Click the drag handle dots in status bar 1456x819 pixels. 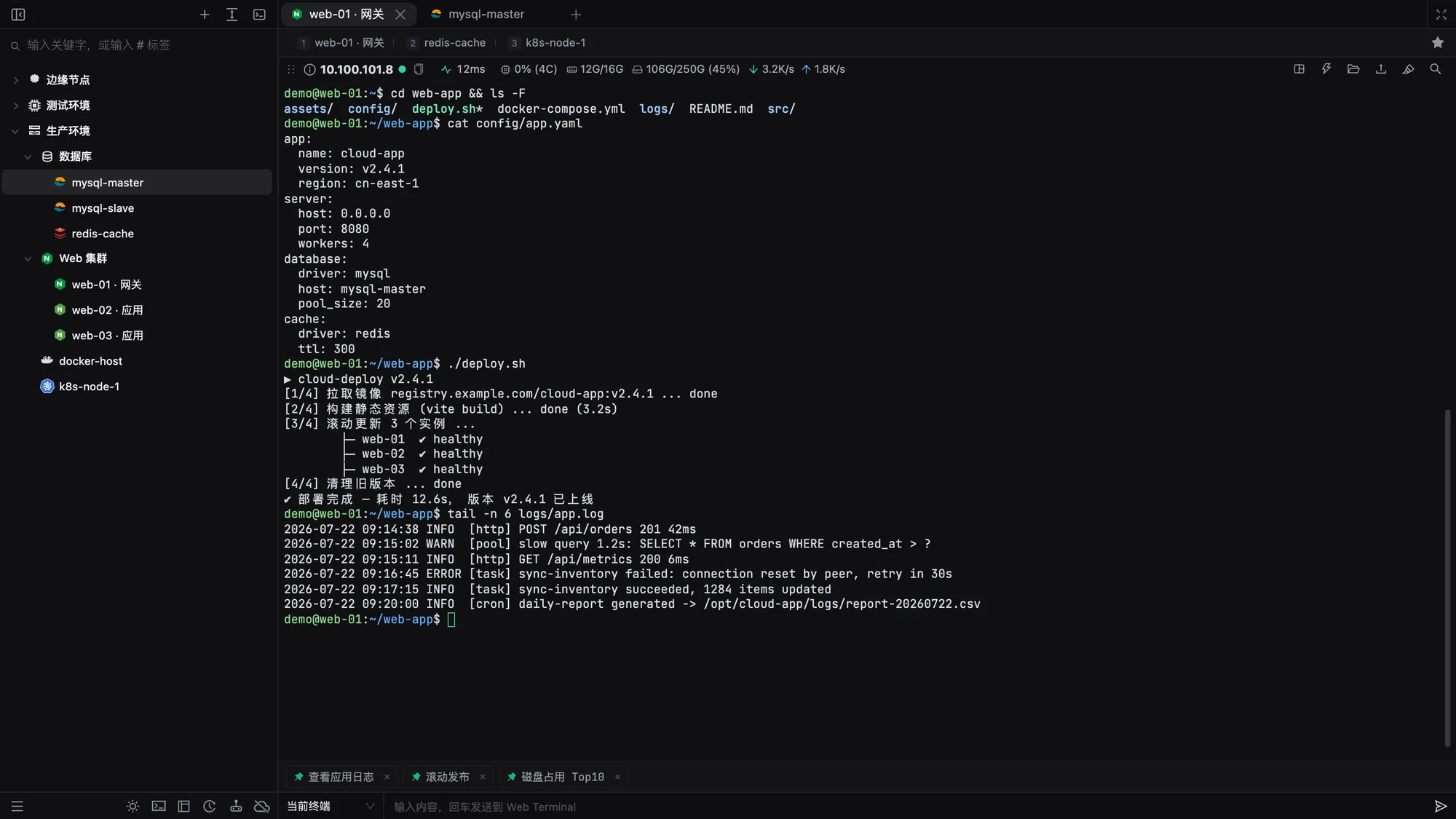click(x=290, y=69)
